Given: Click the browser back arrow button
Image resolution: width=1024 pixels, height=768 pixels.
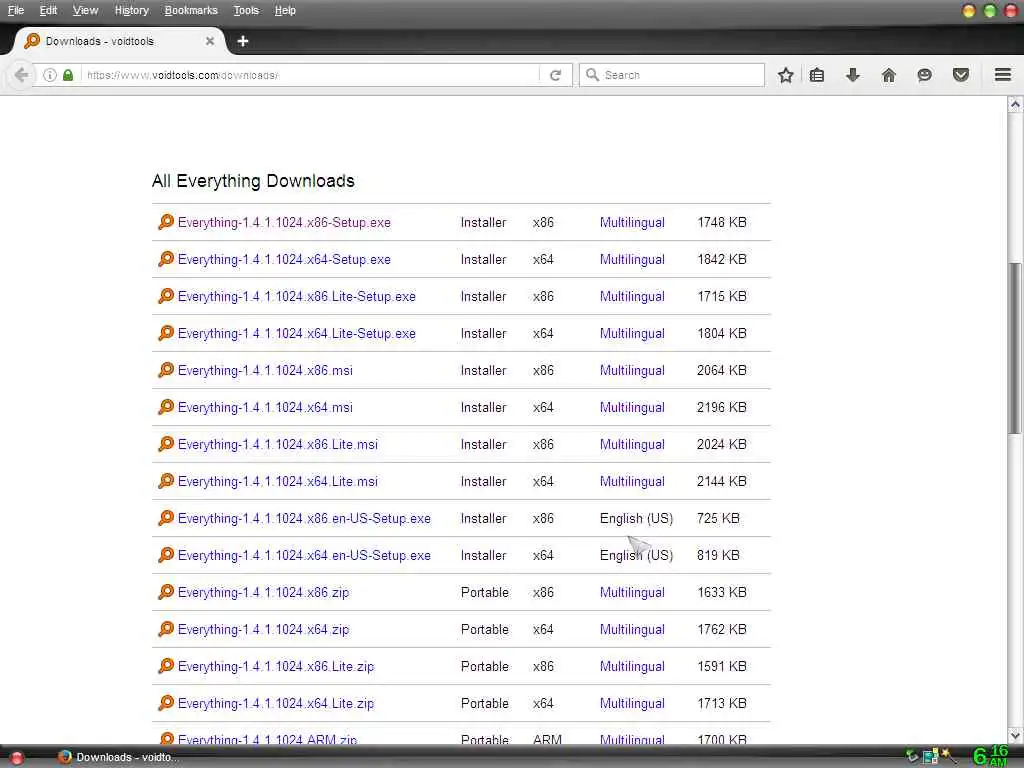Looking at the screenshot, I should (x=21, y=75).
